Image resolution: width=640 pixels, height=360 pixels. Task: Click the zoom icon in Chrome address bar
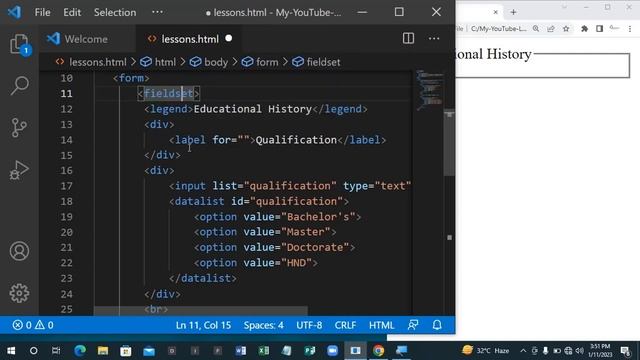tap(536, 29)
